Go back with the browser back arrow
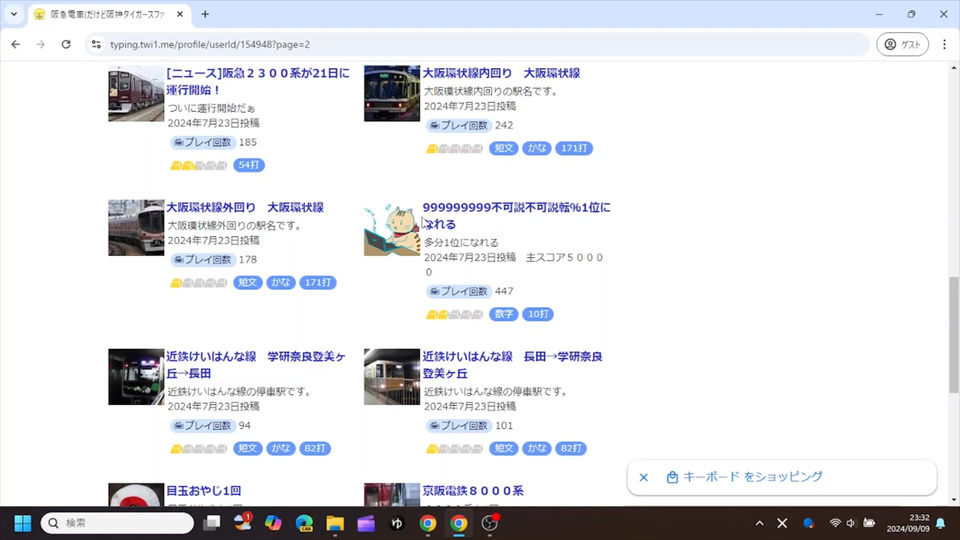The image size is (960, 540). [16, 44]
